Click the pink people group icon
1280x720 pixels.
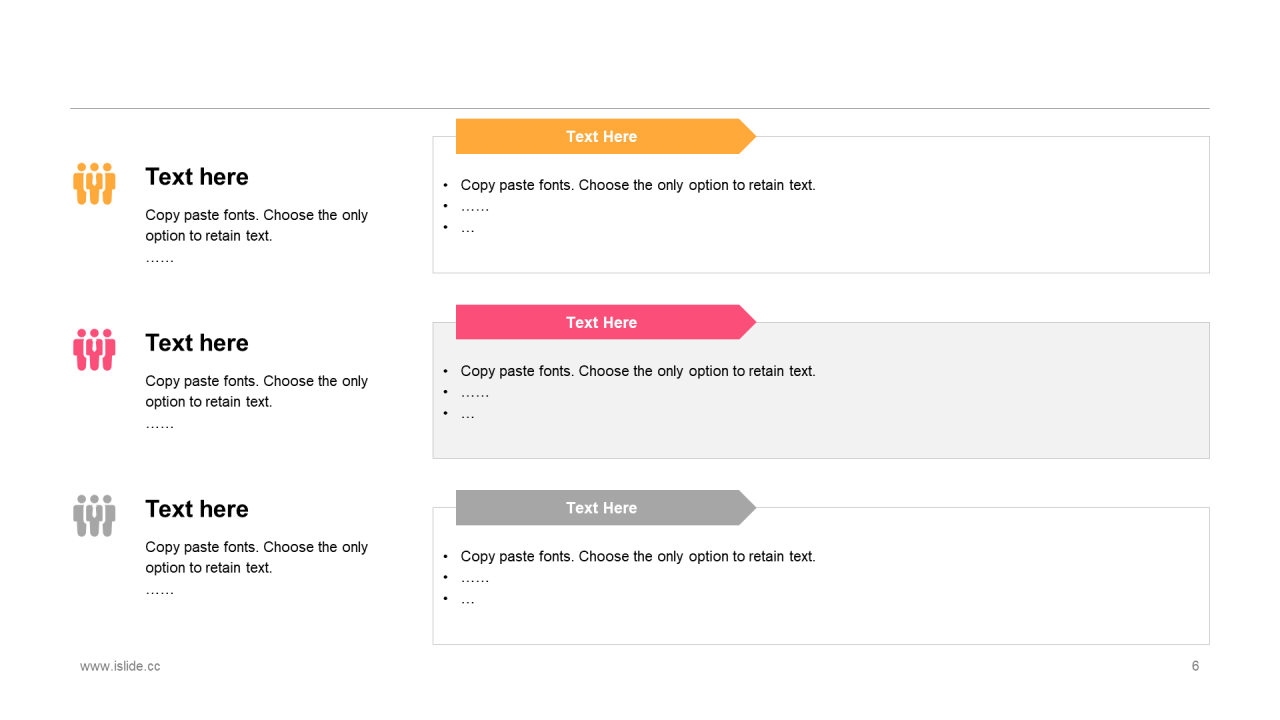(x=94, y=350)
